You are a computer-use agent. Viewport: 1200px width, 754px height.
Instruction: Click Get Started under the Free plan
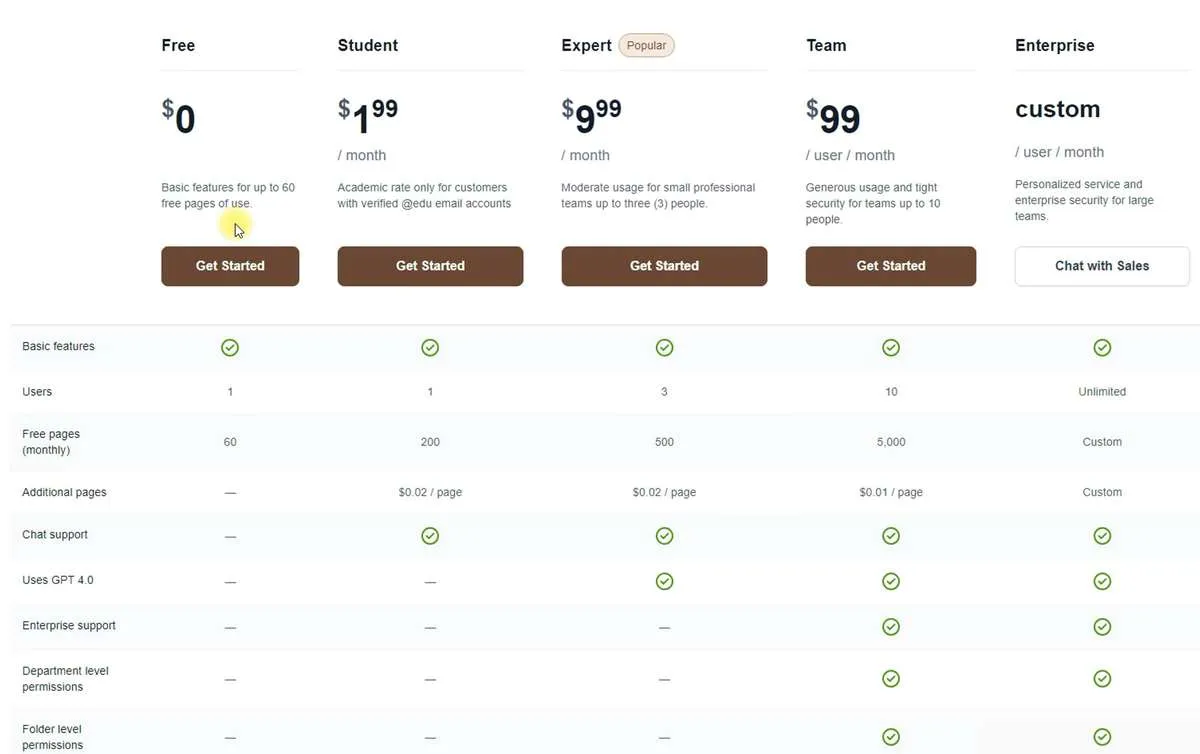[x=230, y=266]
